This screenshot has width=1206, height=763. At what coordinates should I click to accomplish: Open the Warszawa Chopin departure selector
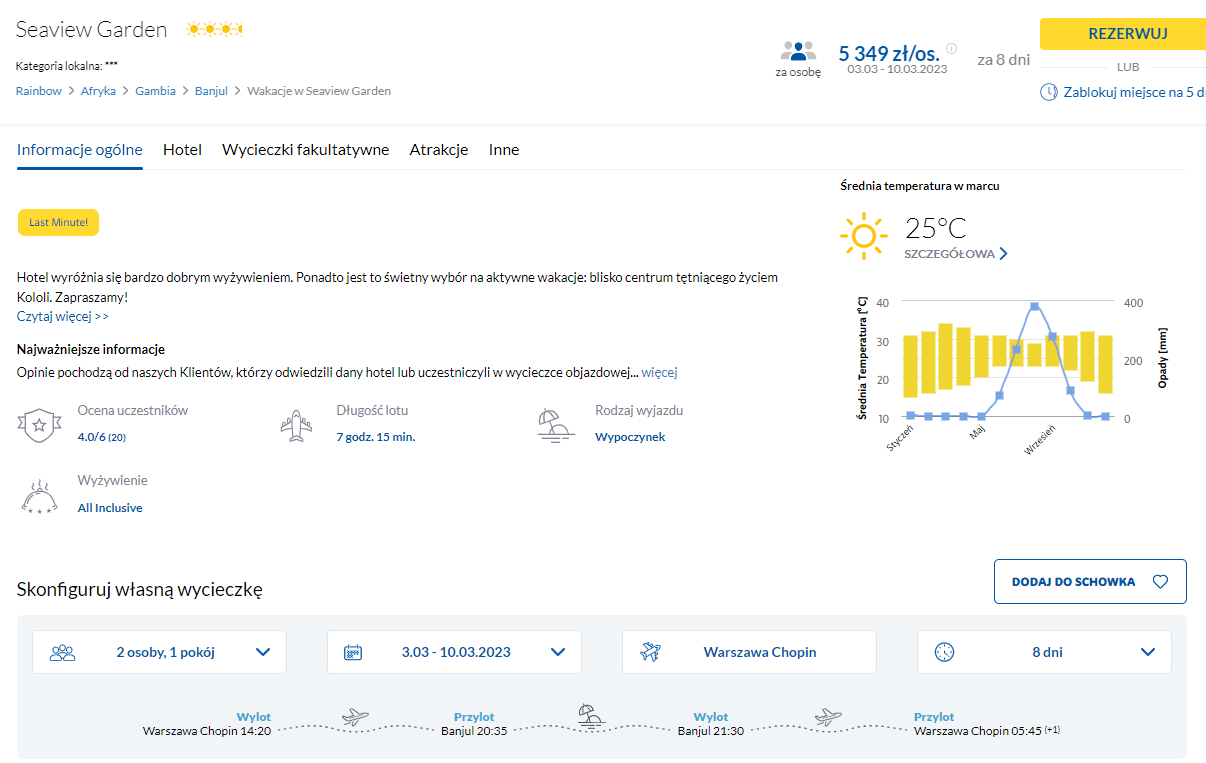pos(749,652)
